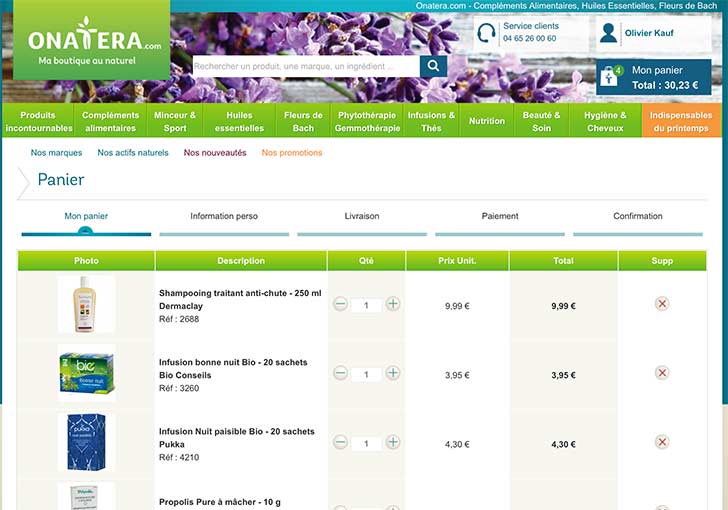The width and height of the screenshot is (728, 510).
Task: Open Hygiène & Cheveux menu
Action: click(x=605, y=121)
